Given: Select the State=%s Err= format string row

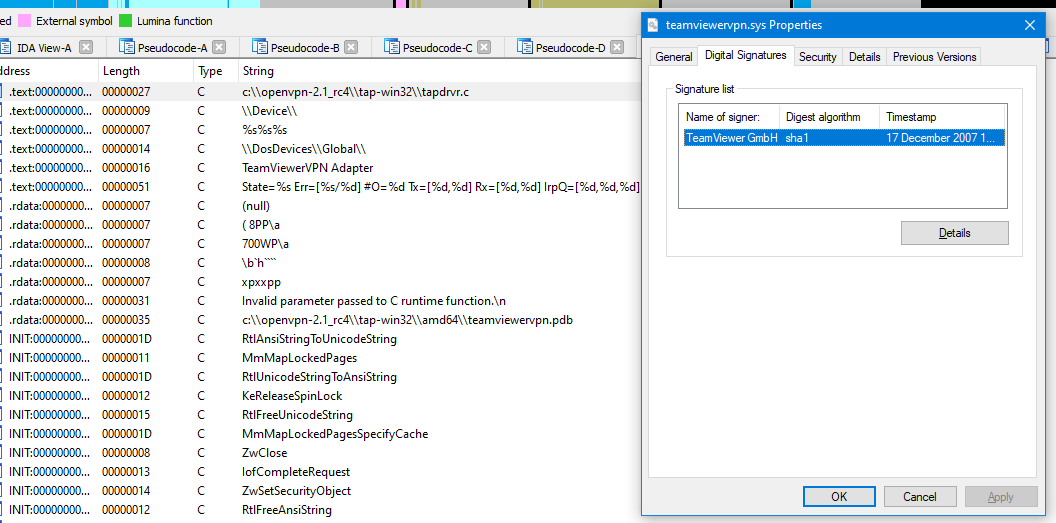Looking at the screenshot, I should click(320, 186).
